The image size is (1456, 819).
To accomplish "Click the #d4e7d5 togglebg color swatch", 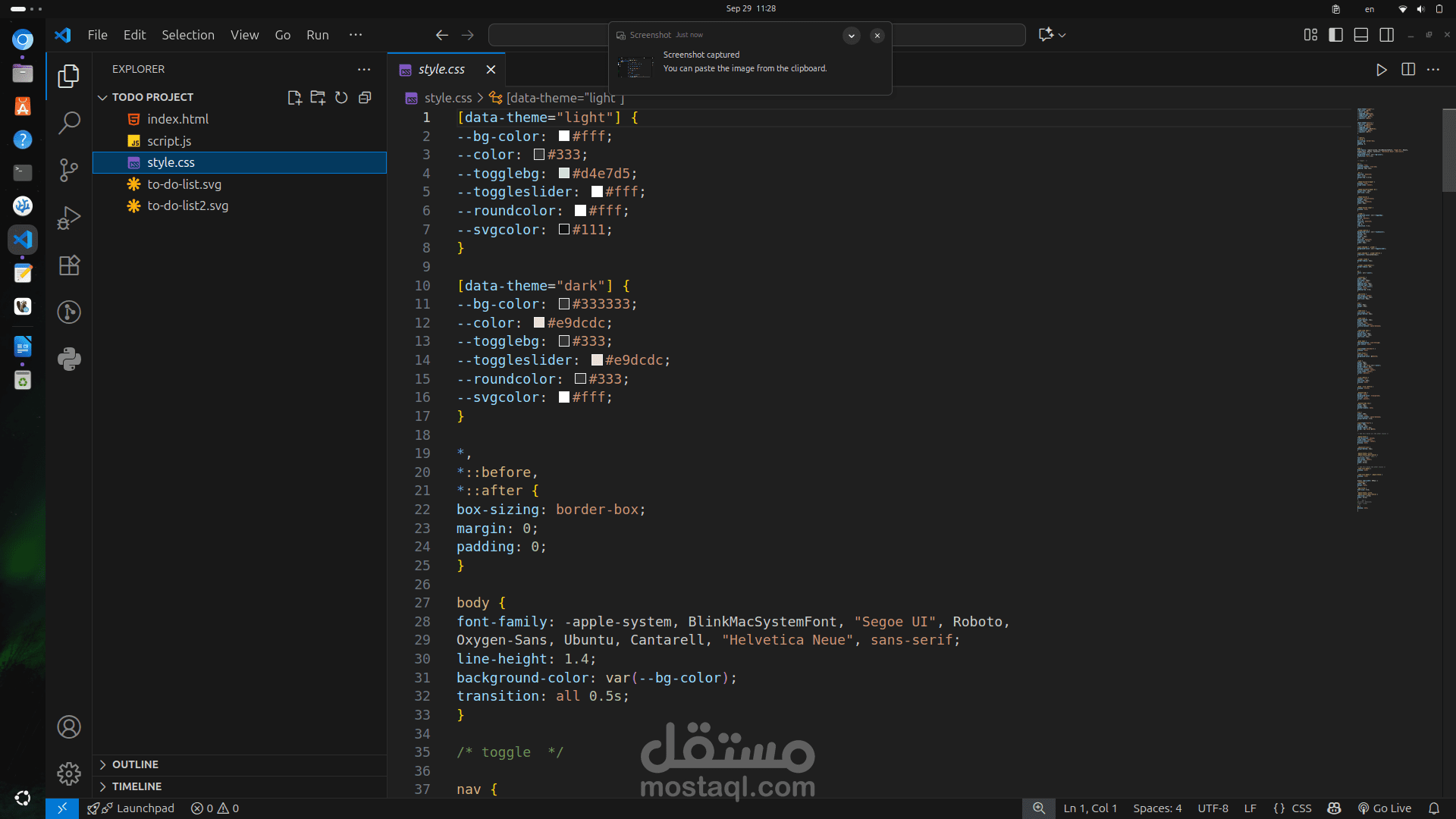I will (x=564, y=174).
